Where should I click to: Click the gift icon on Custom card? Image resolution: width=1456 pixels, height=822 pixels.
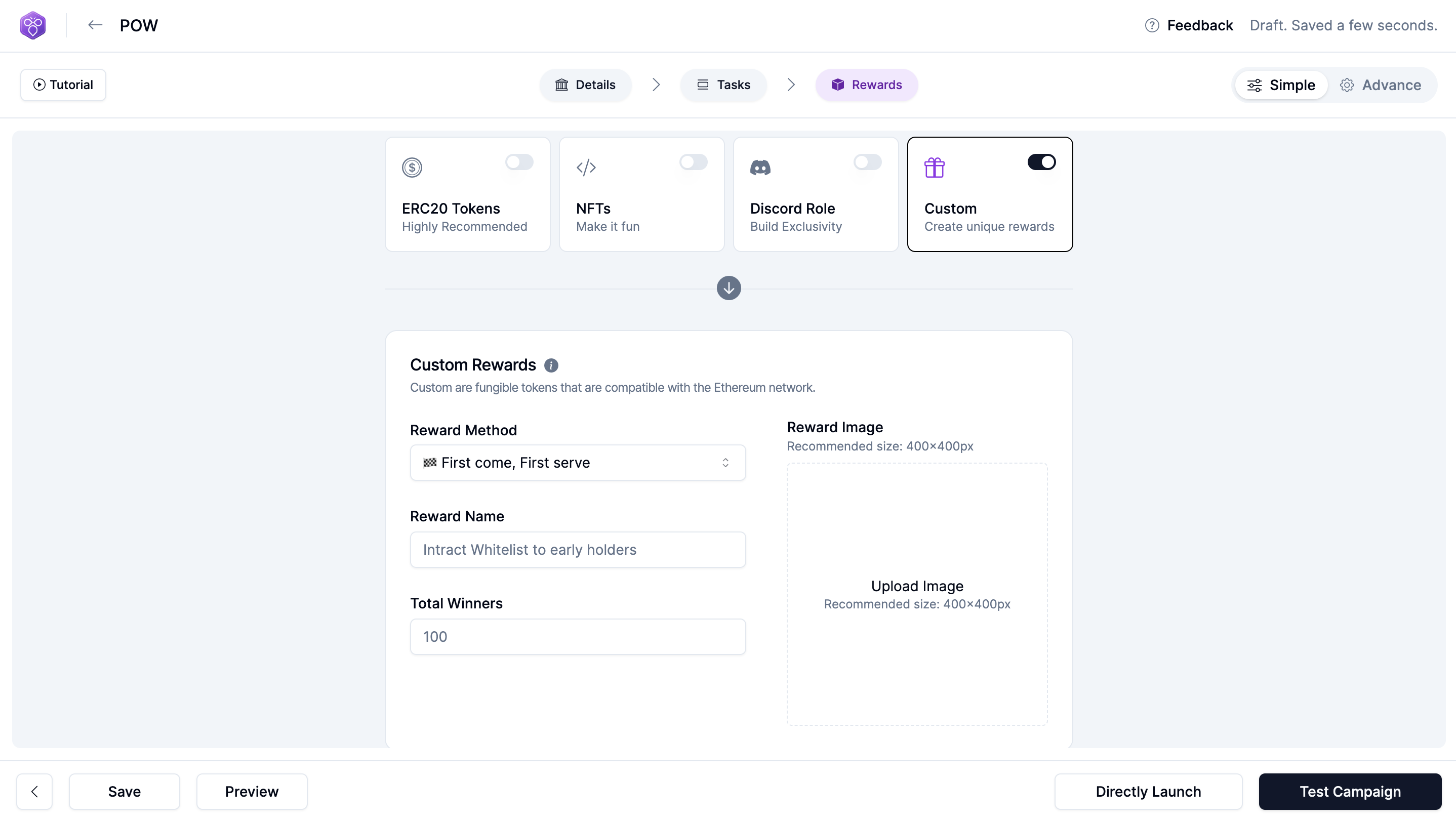point(934,167)
